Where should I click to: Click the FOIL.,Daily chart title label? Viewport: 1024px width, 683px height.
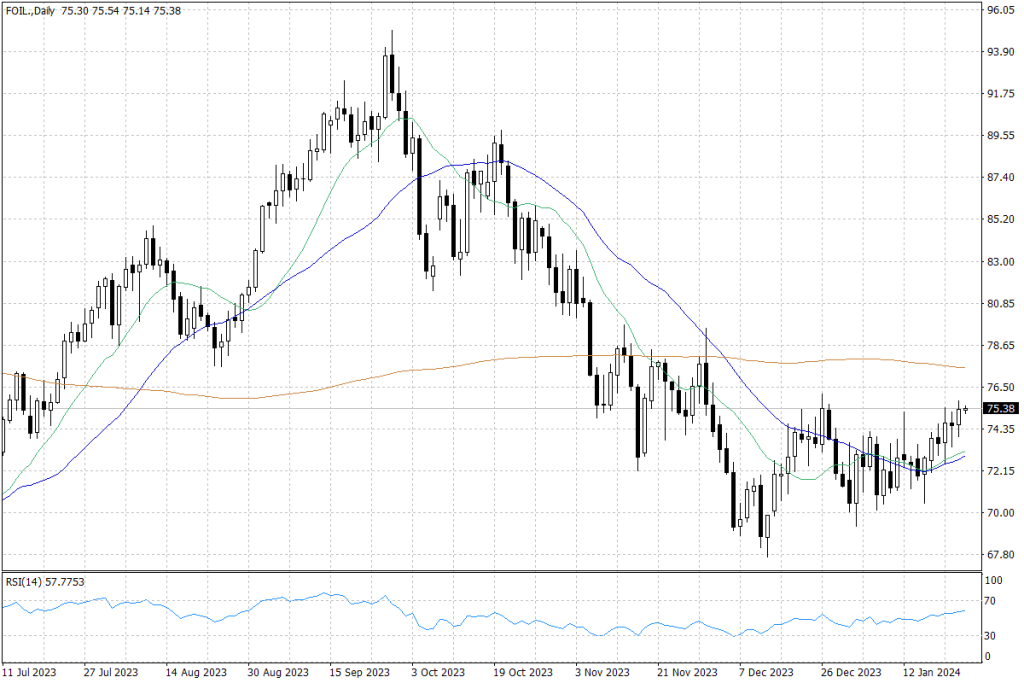(x=30, y=9)
